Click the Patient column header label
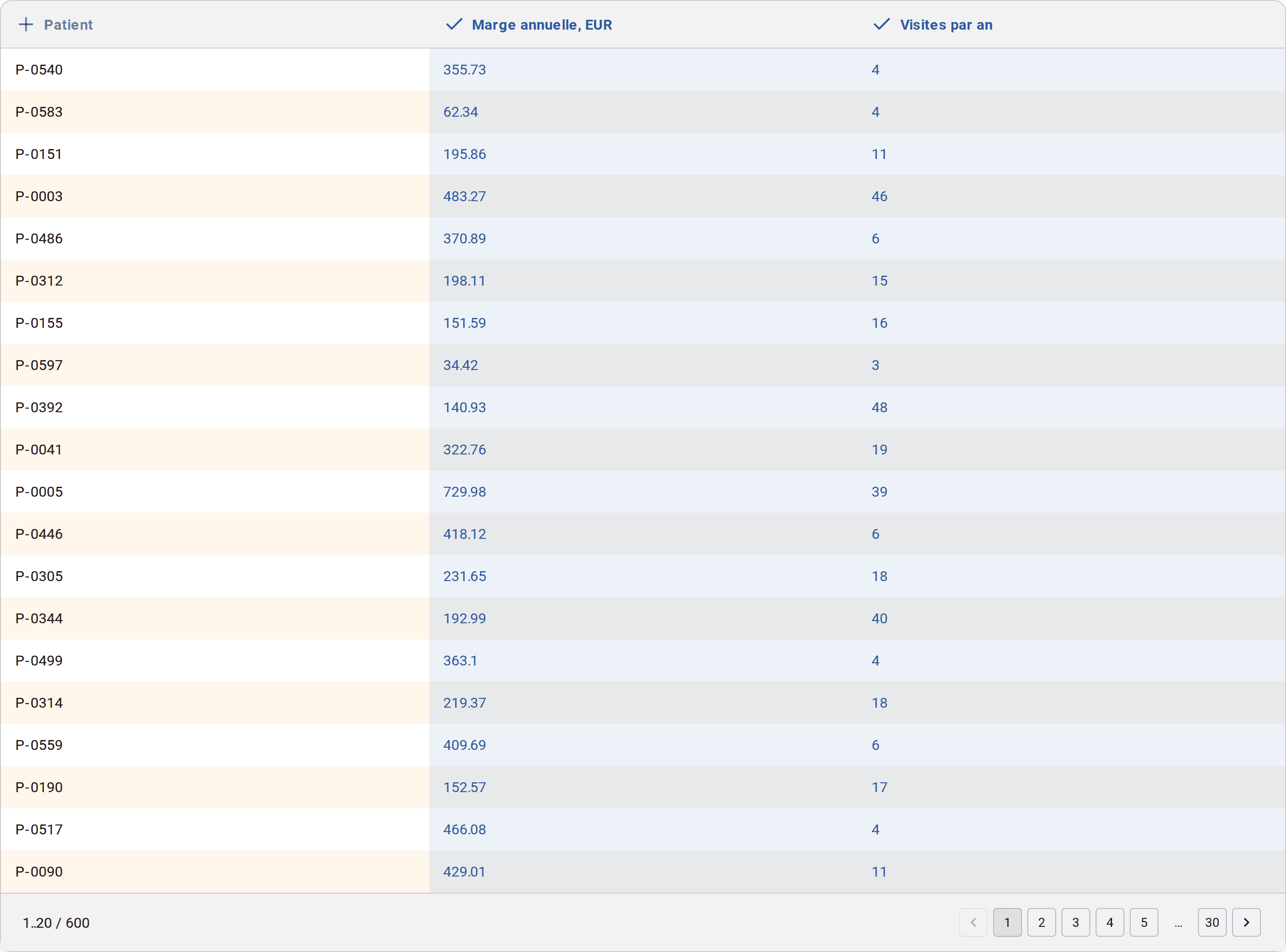Viewport: 1286px width, 952px height. (68, 25)
